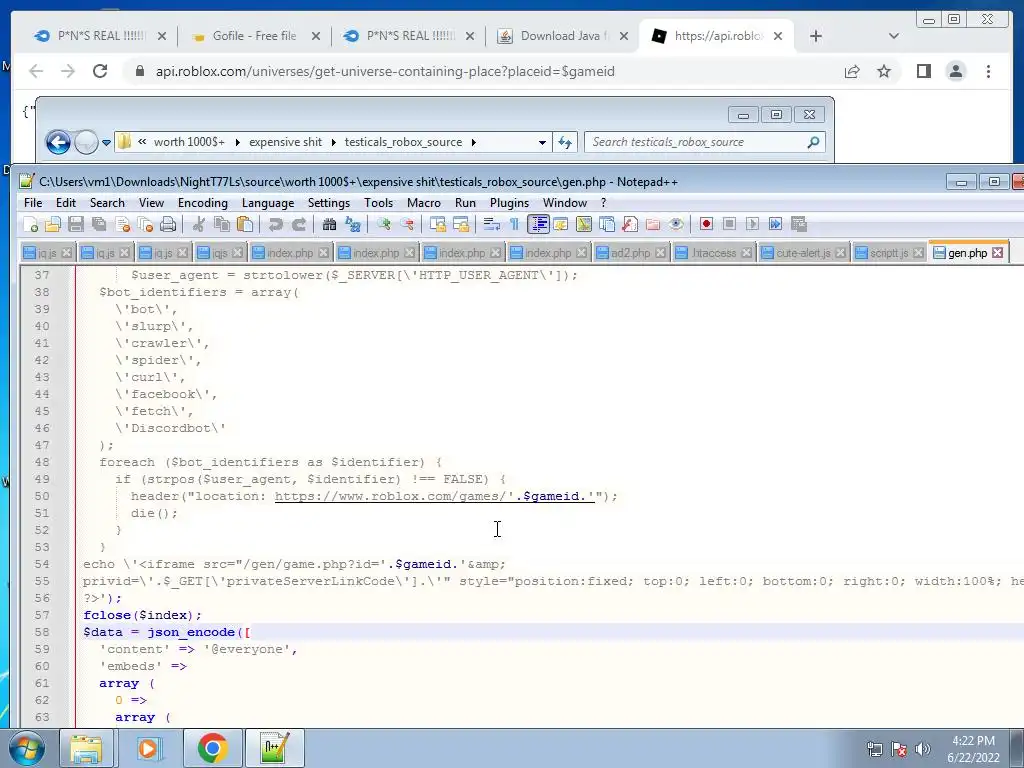
Task: Open the Encoding menu
Action: tap(202, 203)
